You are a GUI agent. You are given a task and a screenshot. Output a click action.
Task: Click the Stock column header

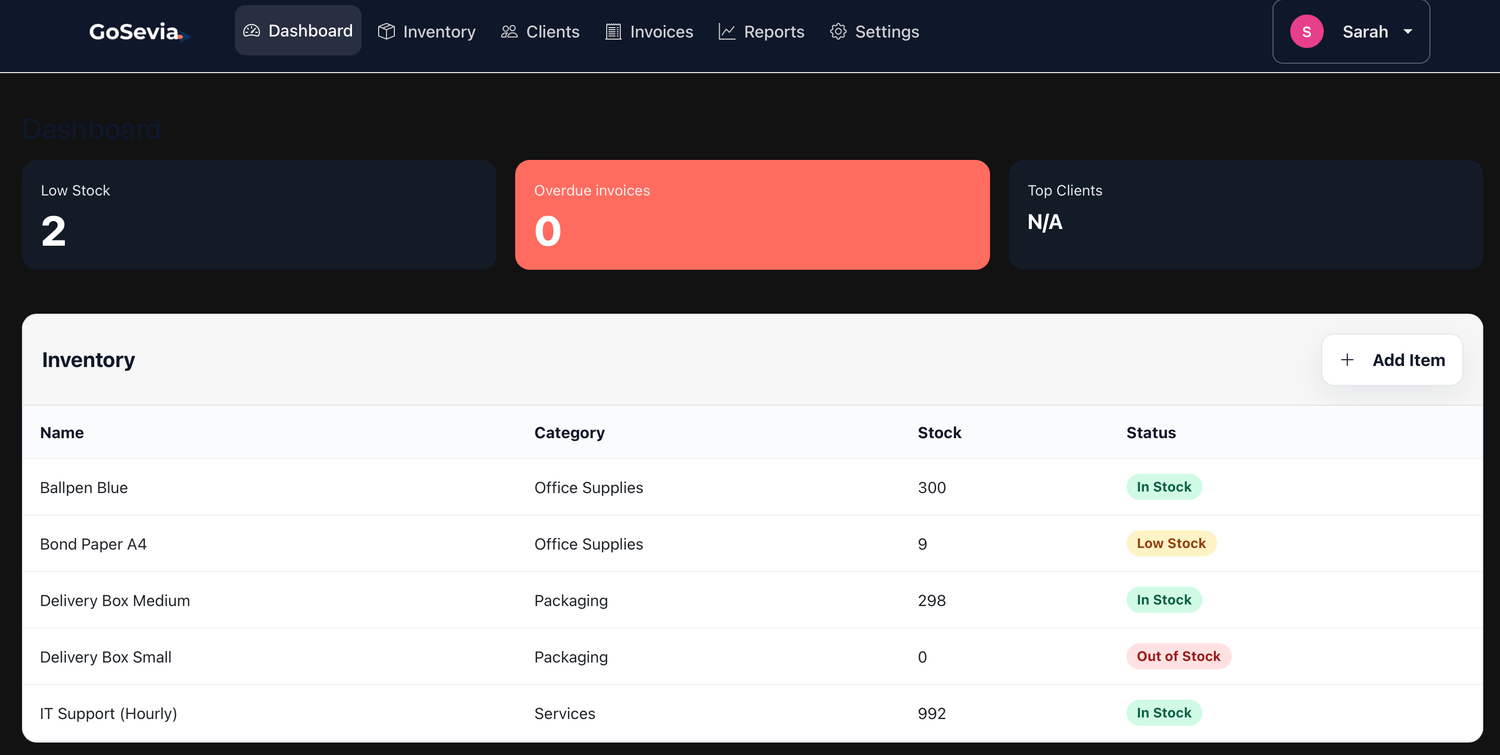[939, 433]
